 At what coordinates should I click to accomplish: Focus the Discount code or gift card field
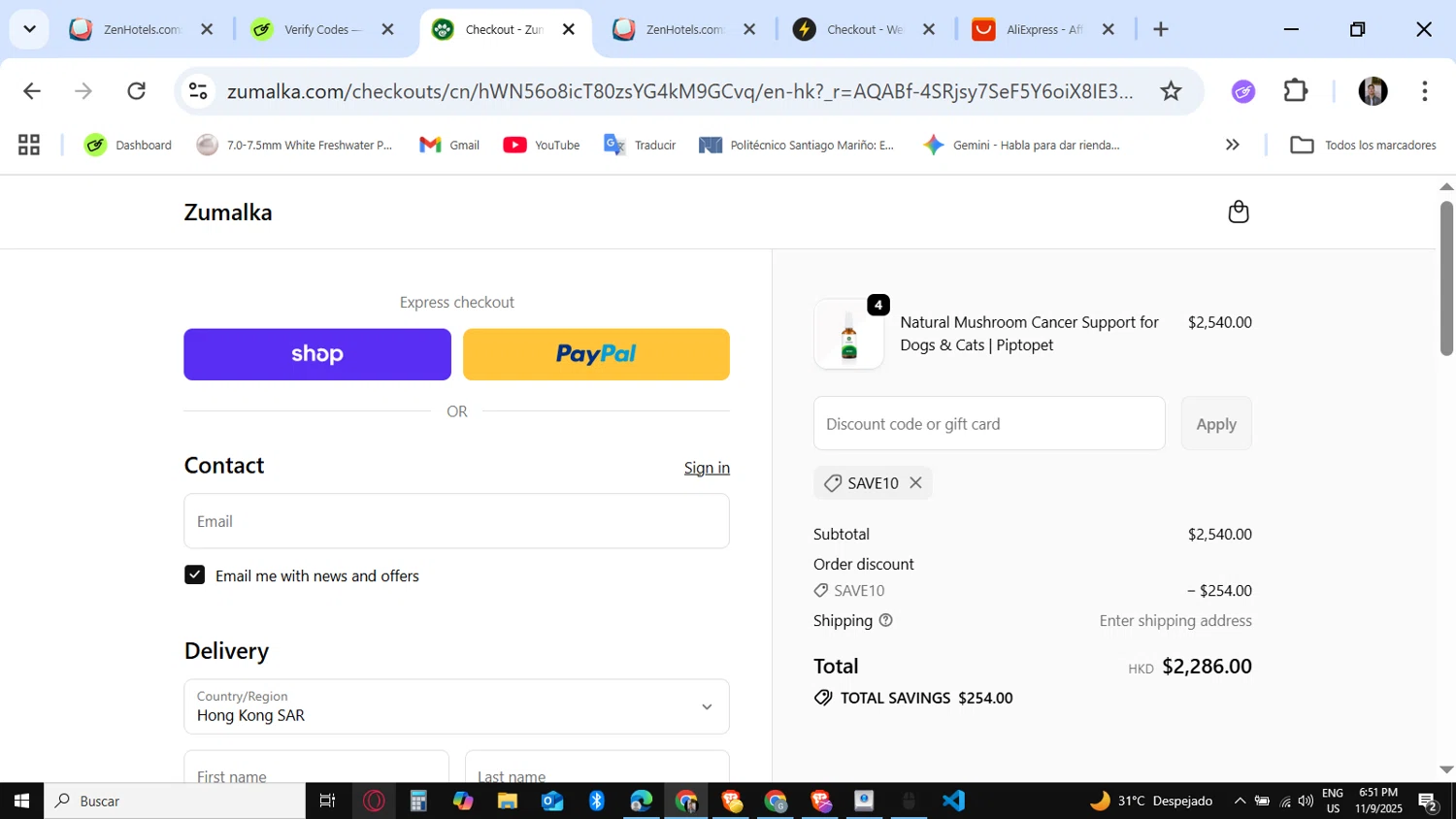[x=989, y=423]
